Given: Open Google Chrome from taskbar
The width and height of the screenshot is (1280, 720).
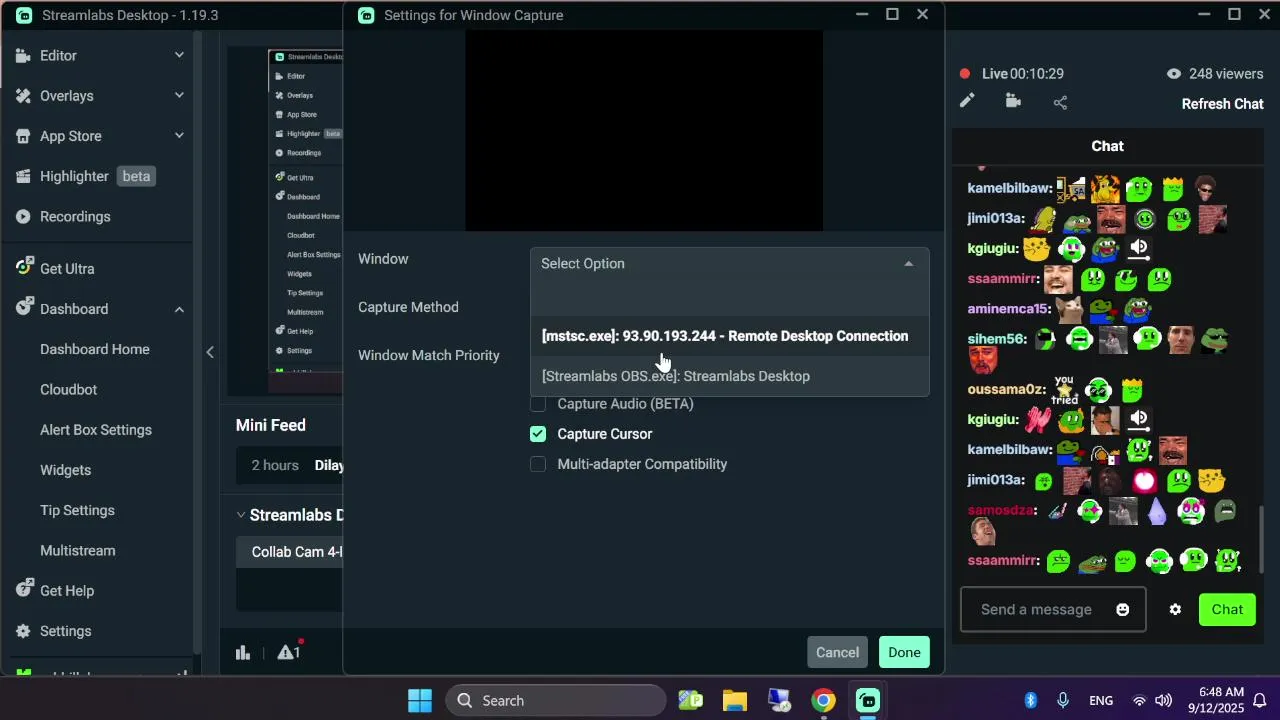Looking at the screenshot, I should [x=823, y=700].
